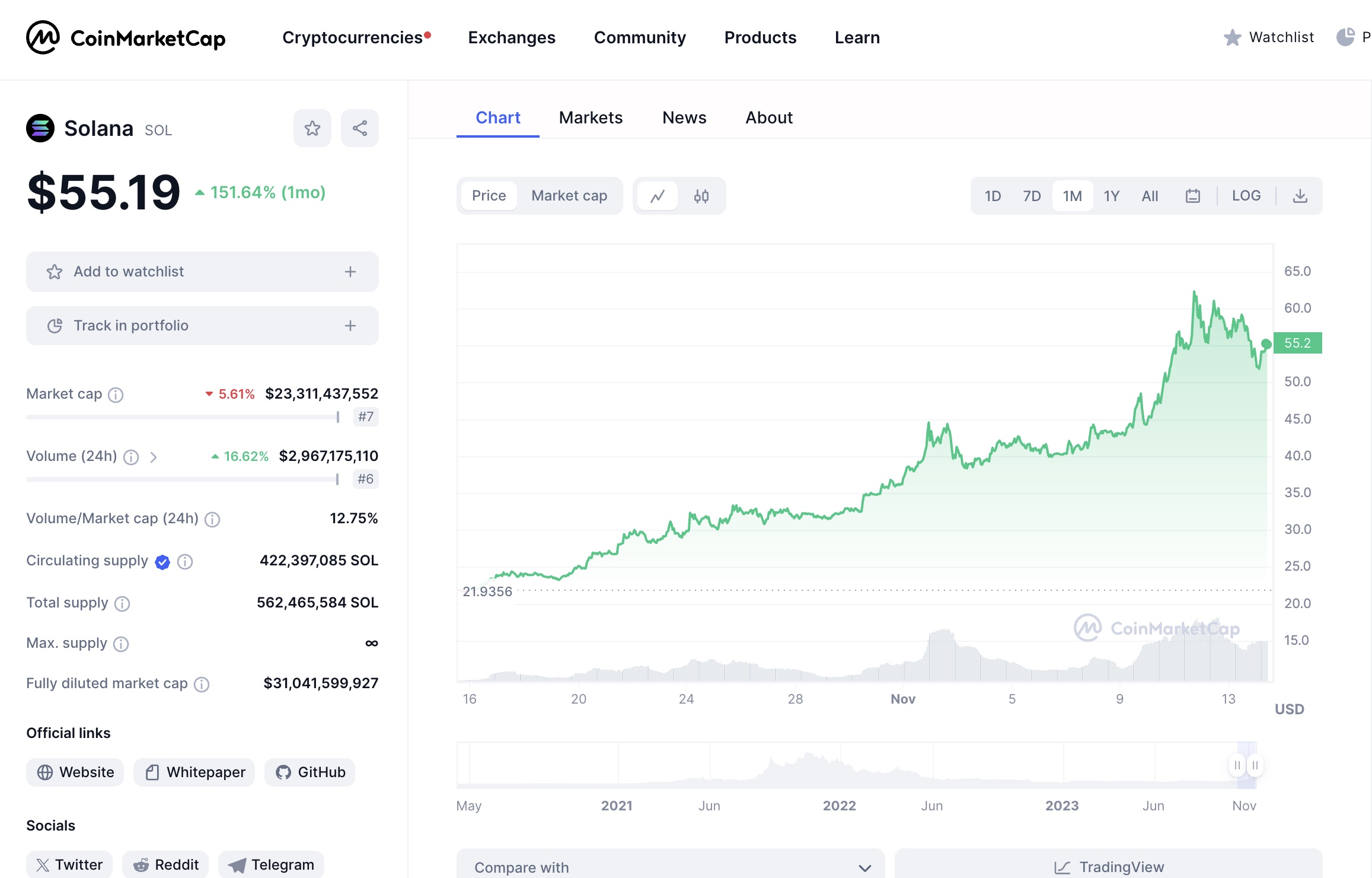Screen dimensions: 1372x878
Task: Switch to the About tab
Action: (x=769, y=117)
